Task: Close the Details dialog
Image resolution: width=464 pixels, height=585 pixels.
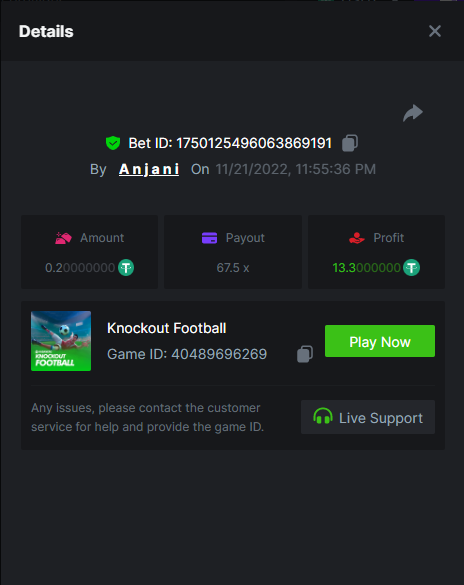Action: tap(435, 31)
